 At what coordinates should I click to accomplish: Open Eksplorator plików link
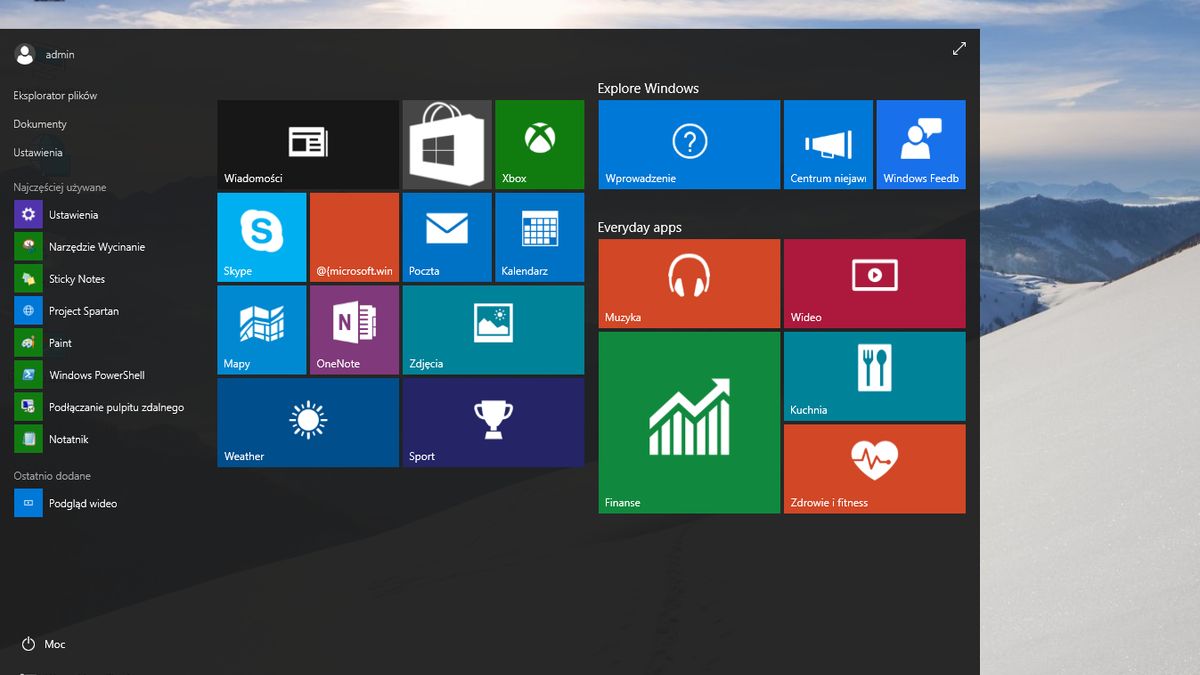55,96
